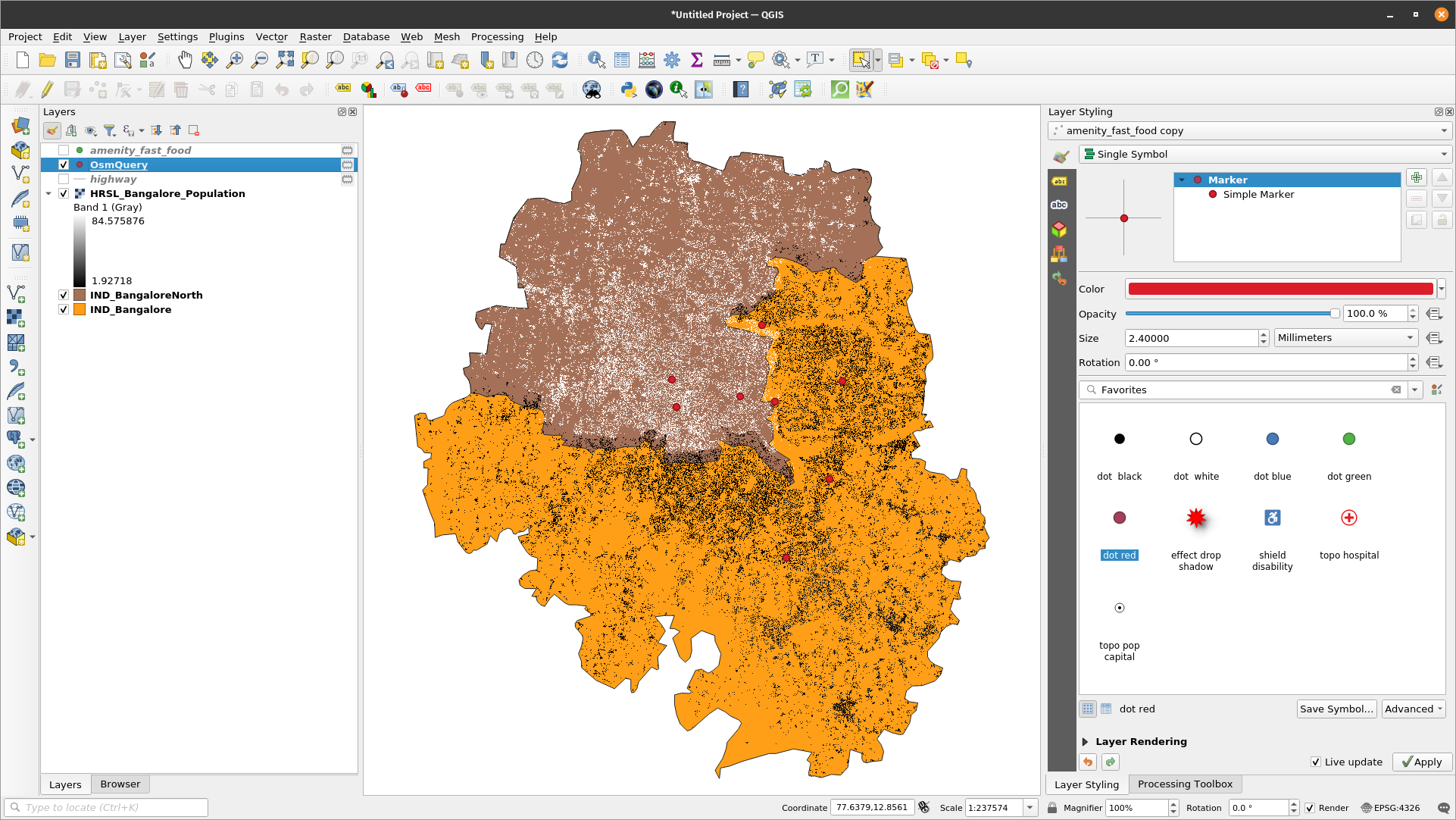This screenshot has width=1456, height=820.
Task: Open the Vector menu
Action: 271,36
